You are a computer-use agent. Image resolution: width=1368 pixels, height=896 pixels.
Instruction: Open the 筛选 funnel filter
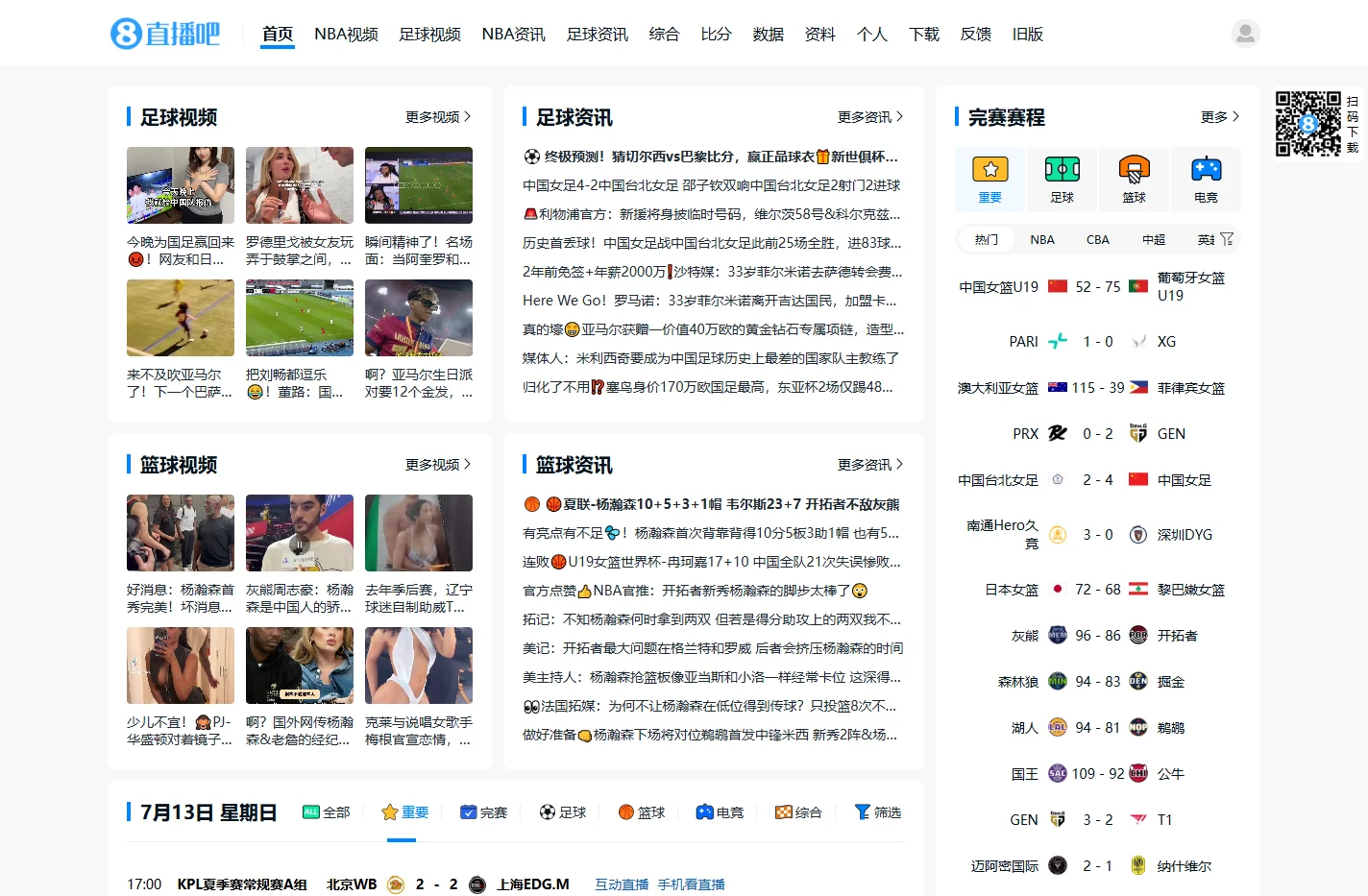click(877, 812)
